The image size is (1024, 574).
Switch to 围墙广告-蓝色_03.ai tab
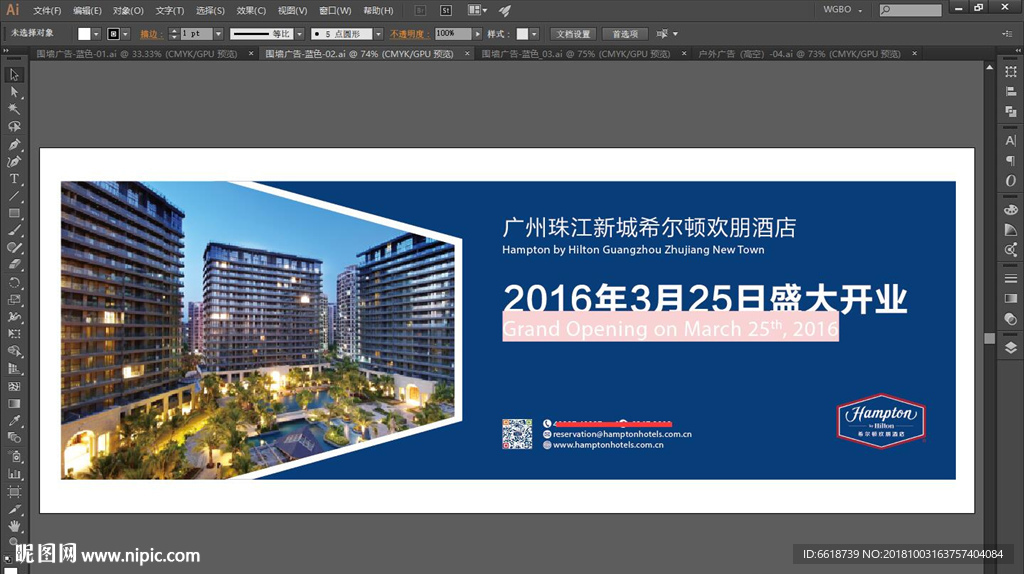click(575, 54)
